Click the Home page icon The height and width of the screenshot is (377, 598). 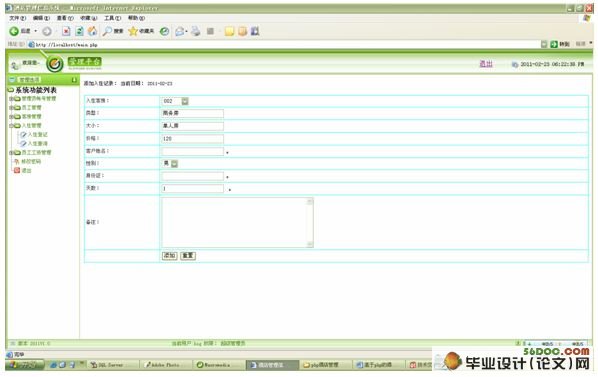coord(92,31)
